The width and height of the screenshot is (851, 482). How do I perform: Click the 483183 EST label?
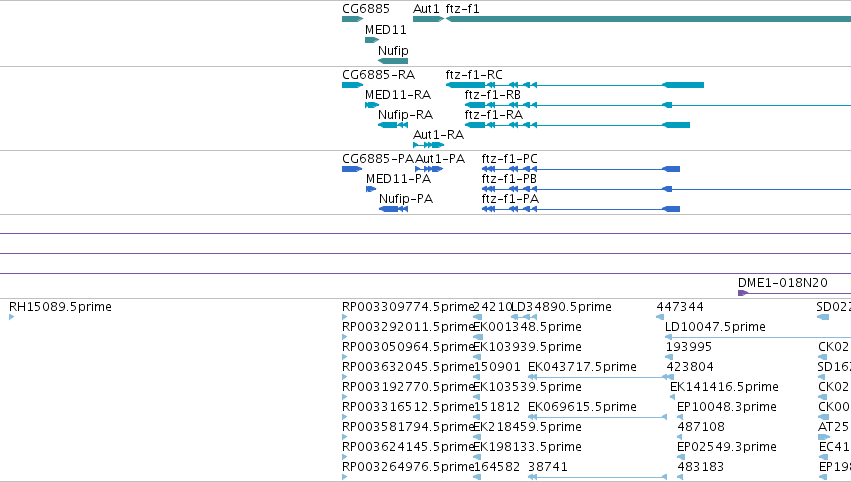[x=700, y=467]
